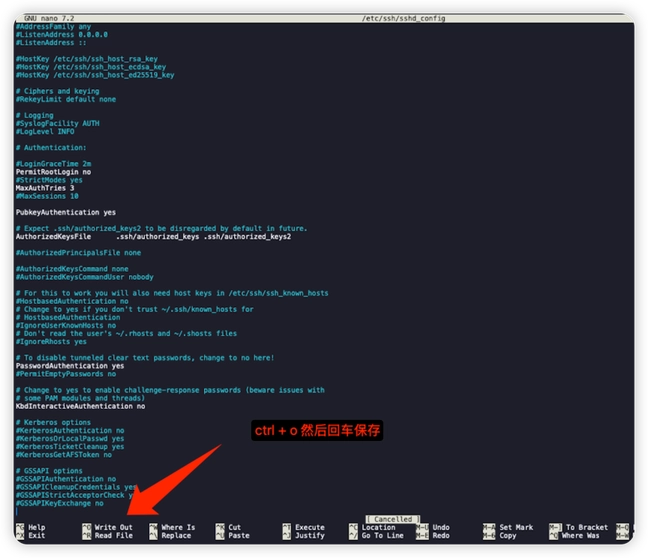This screenshot has height=558, width=648.
Task: Click the #GSSAPIAuthentication no line
Action: pos(66,479)
